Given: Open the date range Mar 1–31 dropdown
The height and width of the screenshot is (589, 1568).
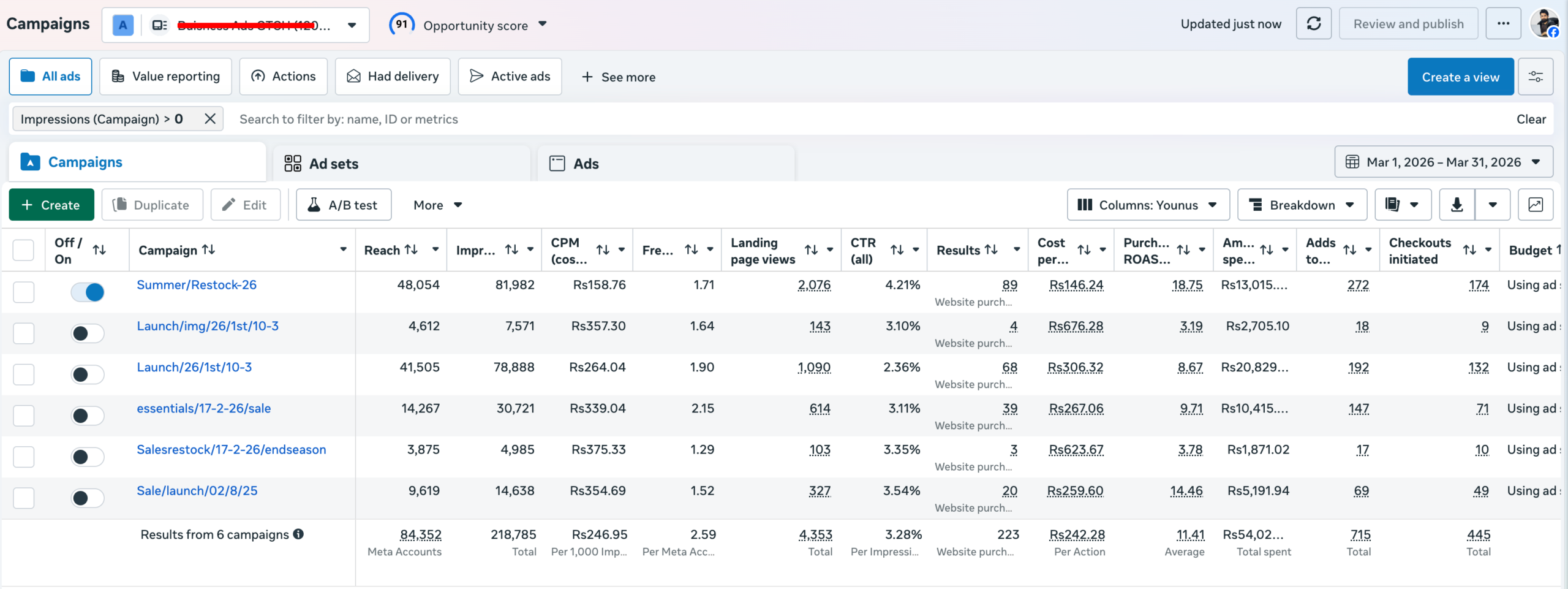Looking at the screenshot, I should coord(1444,162).
